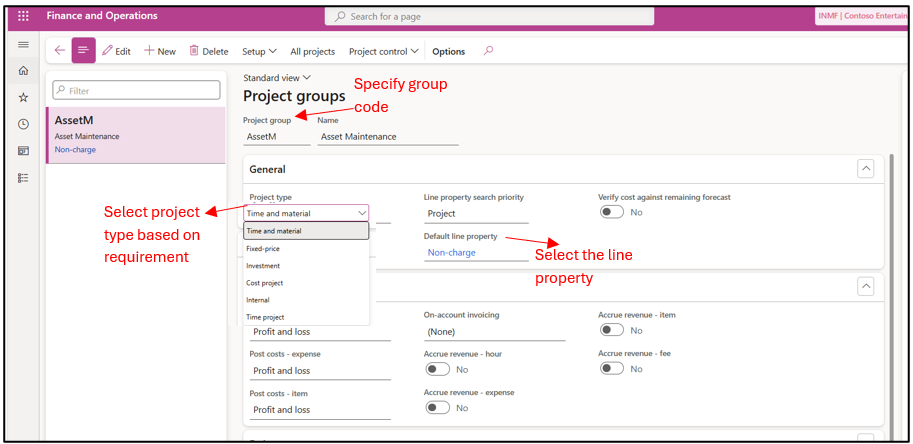
Task: Toggle Verify cost against remaining forecast
Action: (612, 212)
